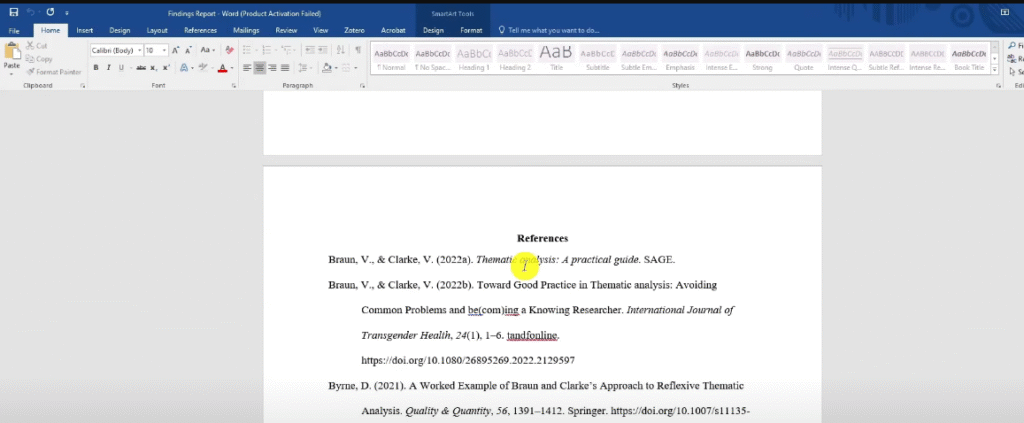Apply the Title style
The height and width of the screenshot is (423, 1024).
tap(556, 59)
